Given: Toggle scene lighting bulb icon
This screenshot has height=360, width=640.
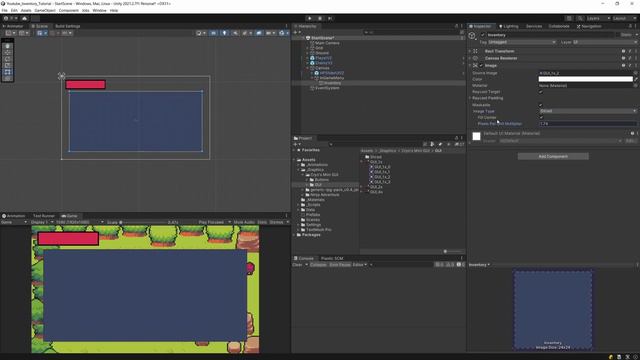Looking at the screenshot, I should pos(224,33).
